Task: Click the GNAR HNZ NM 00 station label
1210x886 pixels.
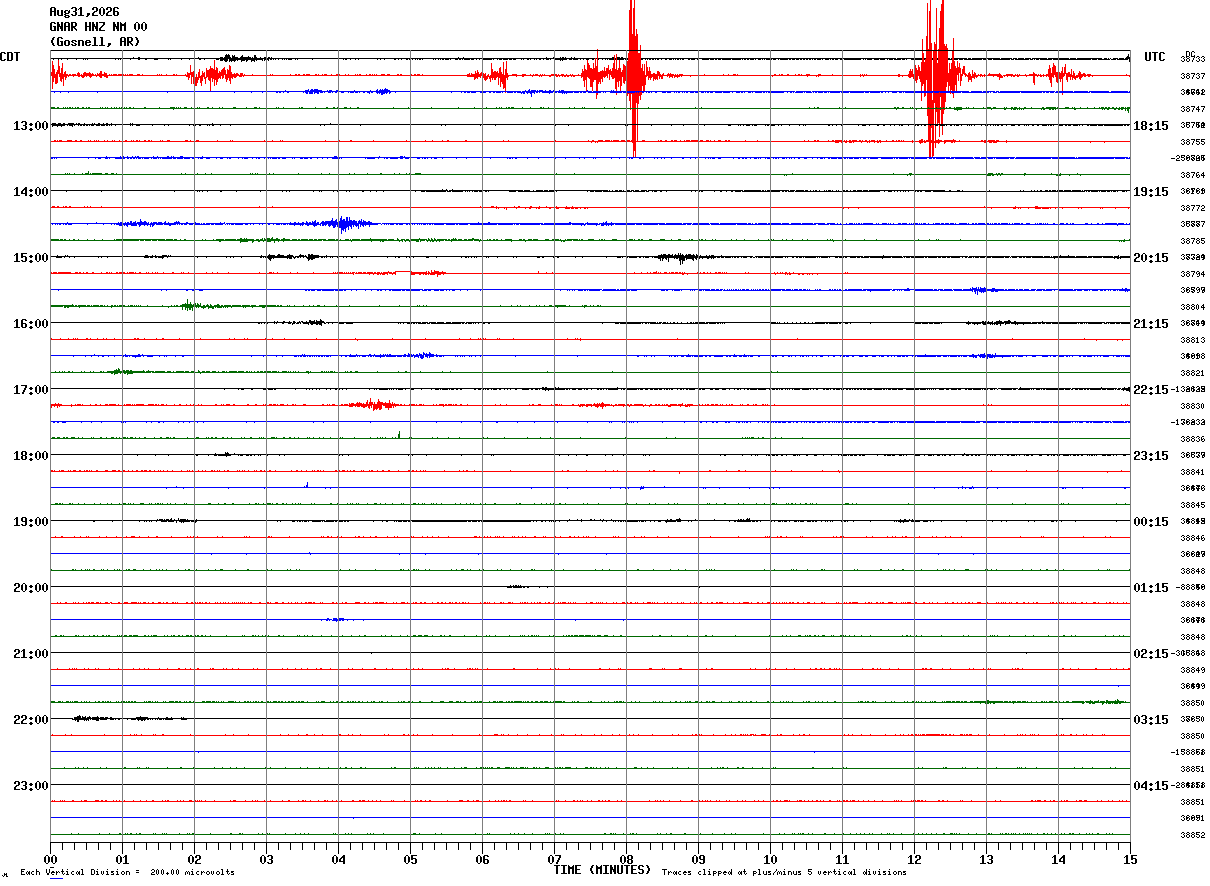Action: 98,27
